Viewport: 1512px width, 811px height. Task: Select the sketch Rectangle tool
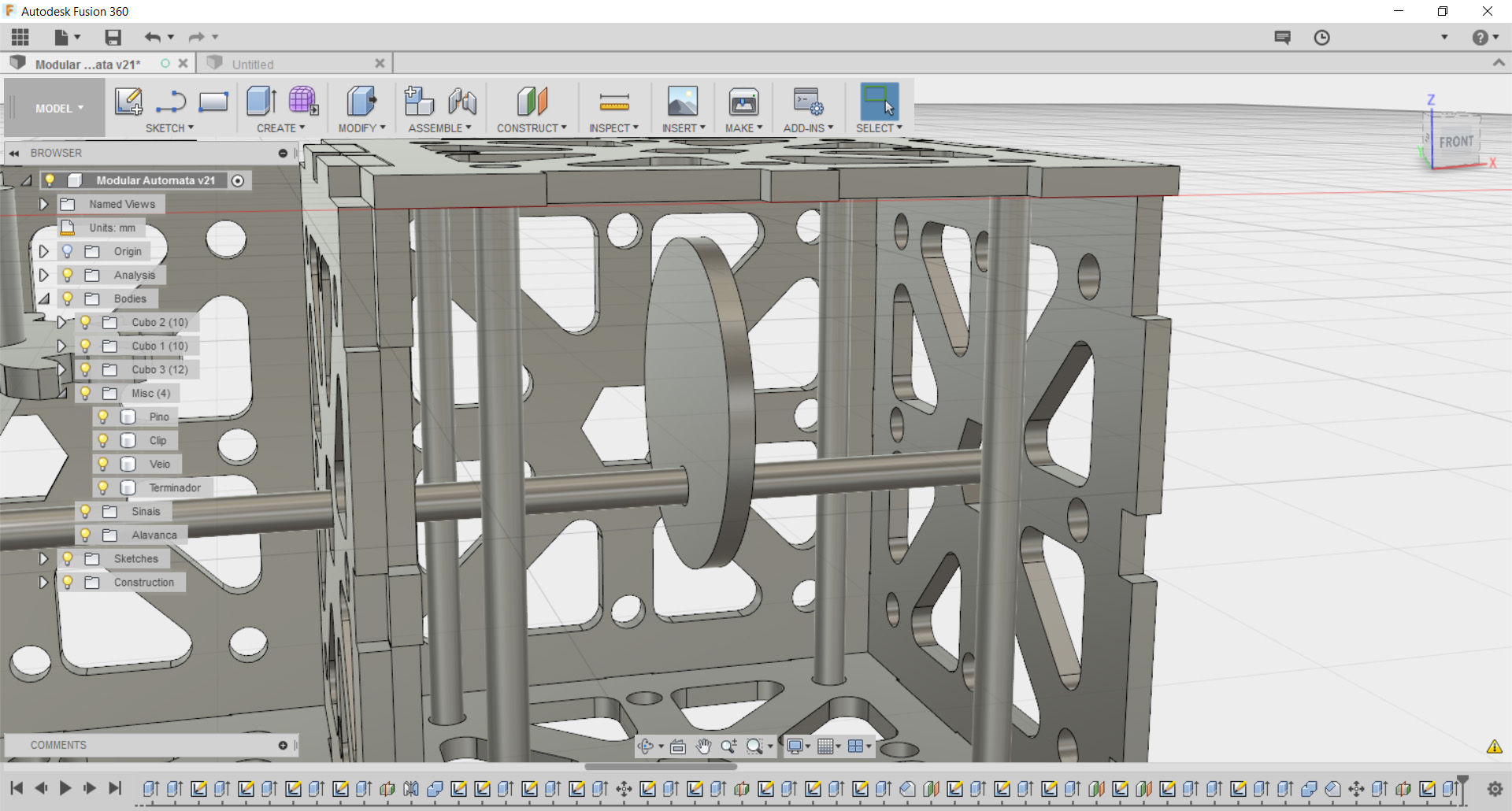pos(213,102)
